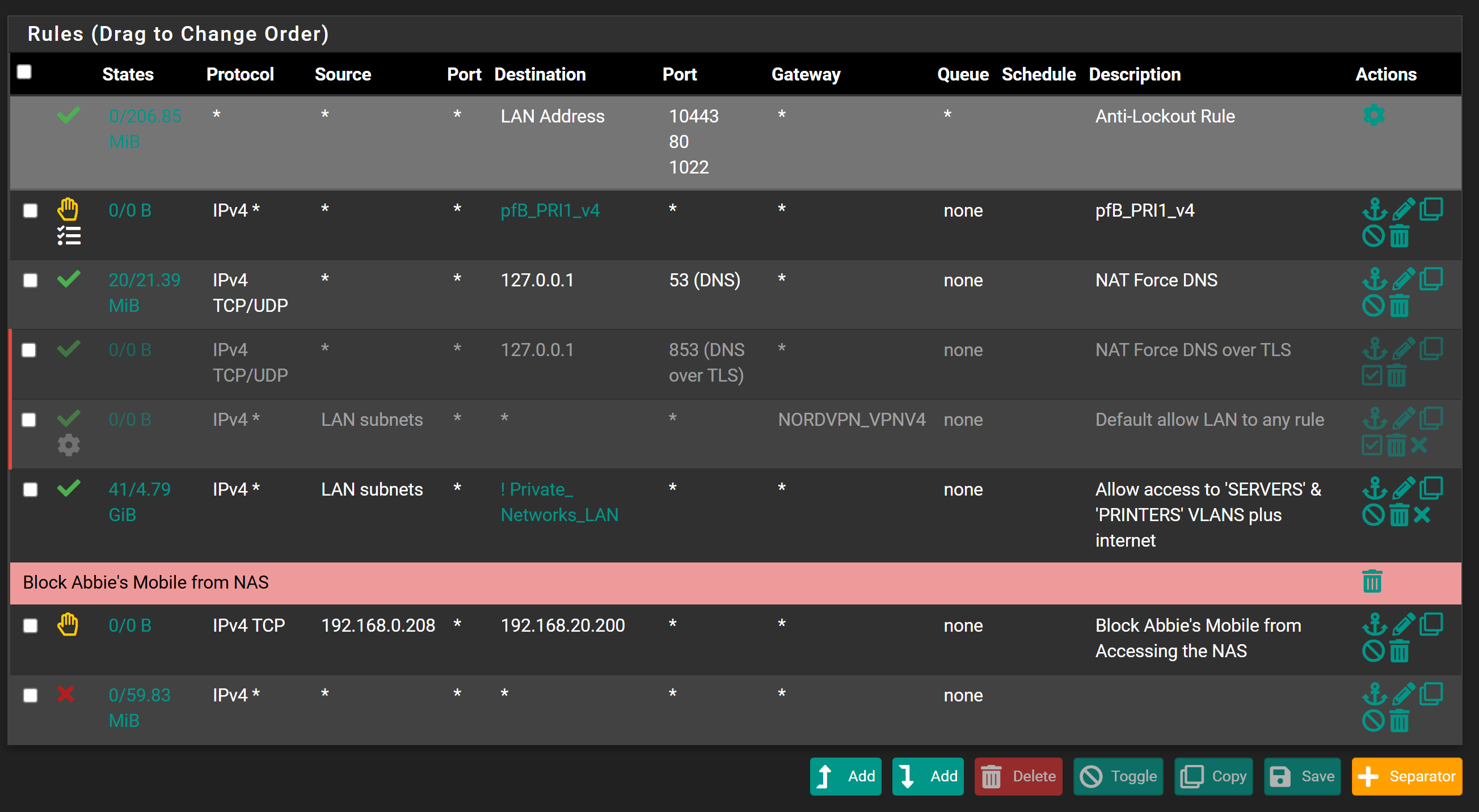1479x812 pixels.
Task: Click the advanced gear icon on the Default allow LAN rule
Action: 68,445
